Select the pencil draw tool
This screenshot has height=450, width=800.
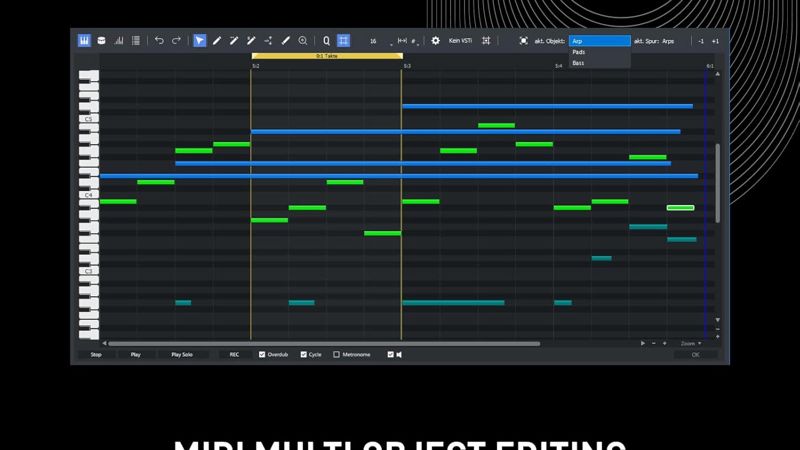click(x=217, y=41)
